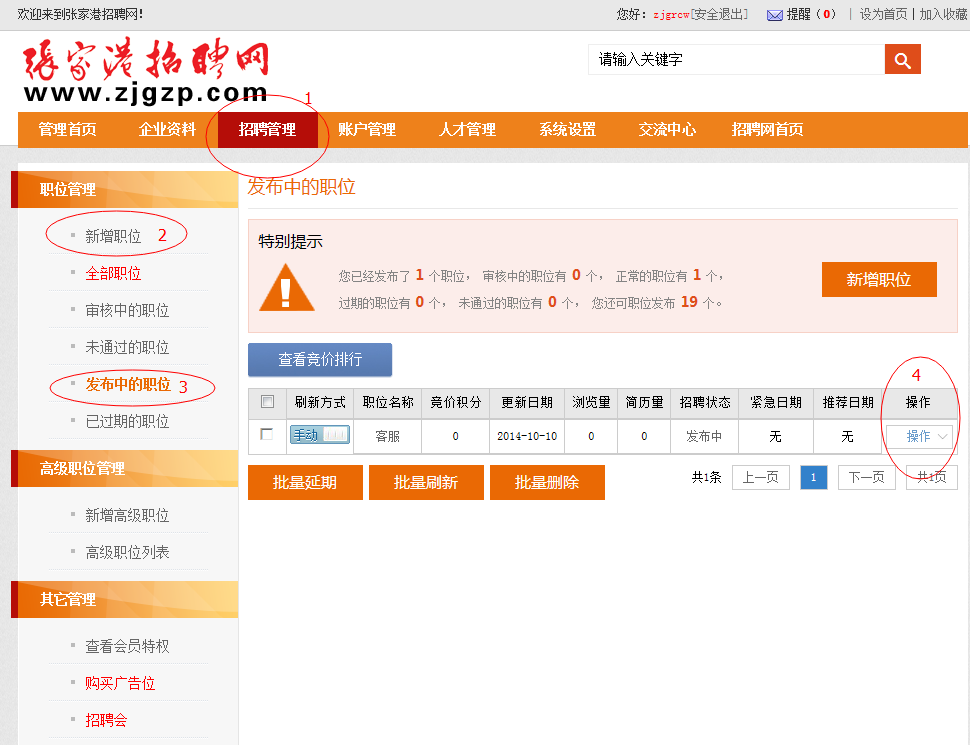Click the orange warning triangle icon
This screenshot has width=970, height=745.
[286, 288]
